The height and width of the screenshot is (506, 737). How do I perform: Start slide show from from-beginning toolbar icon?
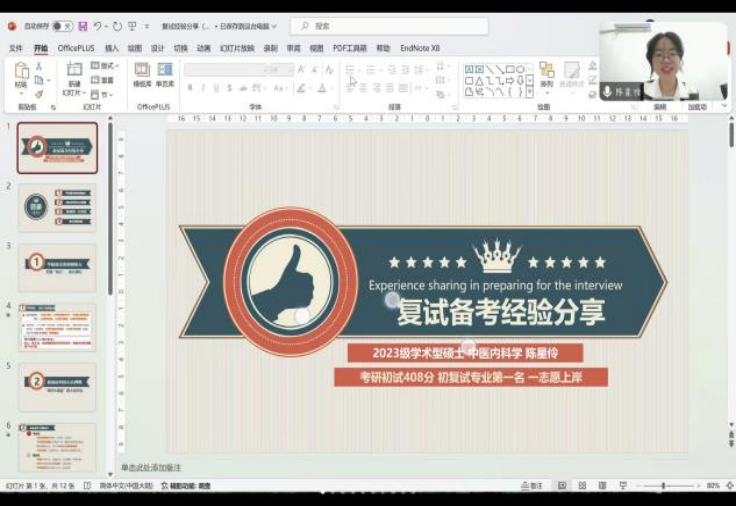click(131, 26)
